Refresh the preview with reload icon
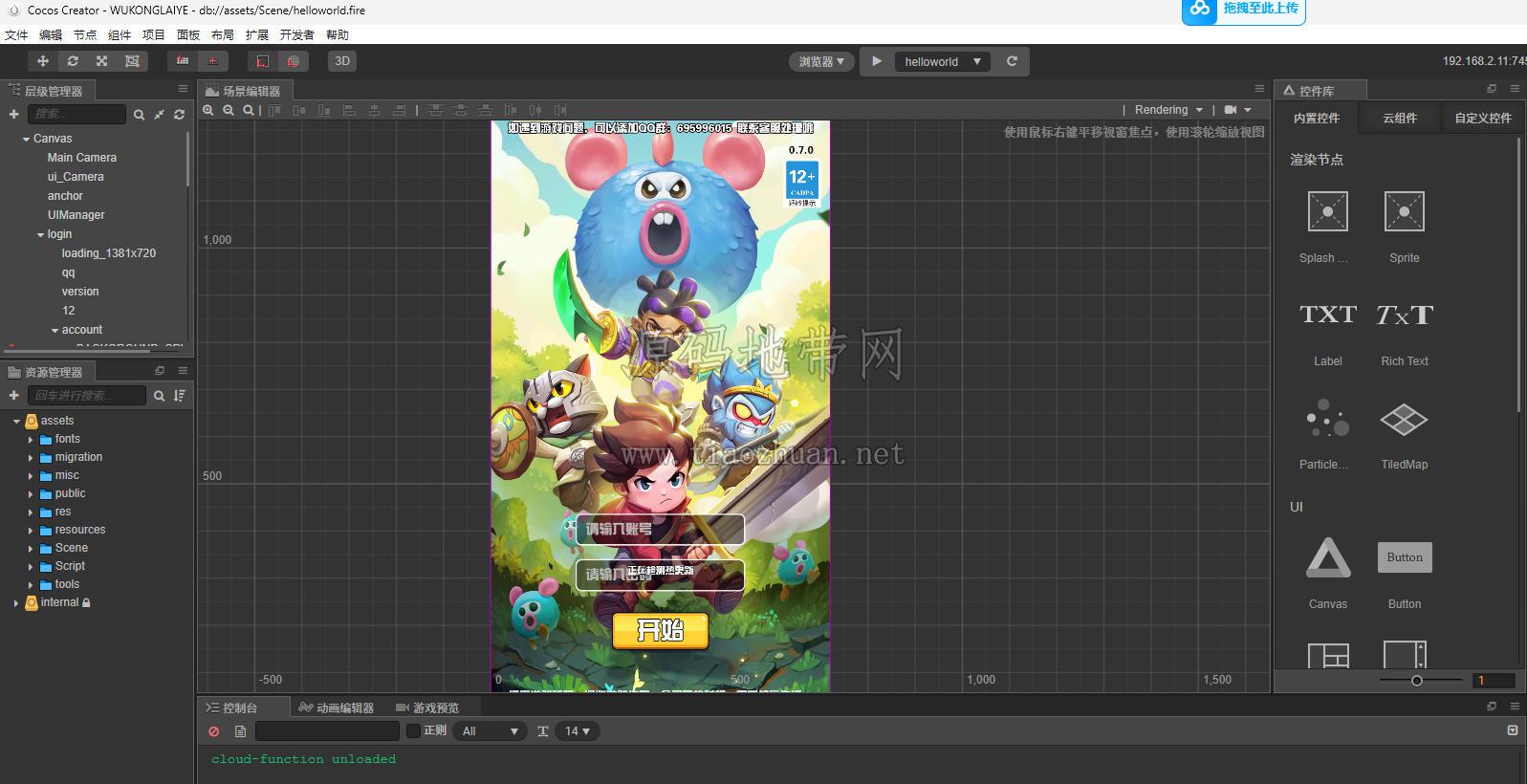1527x784 pixels. (1012, 61)
